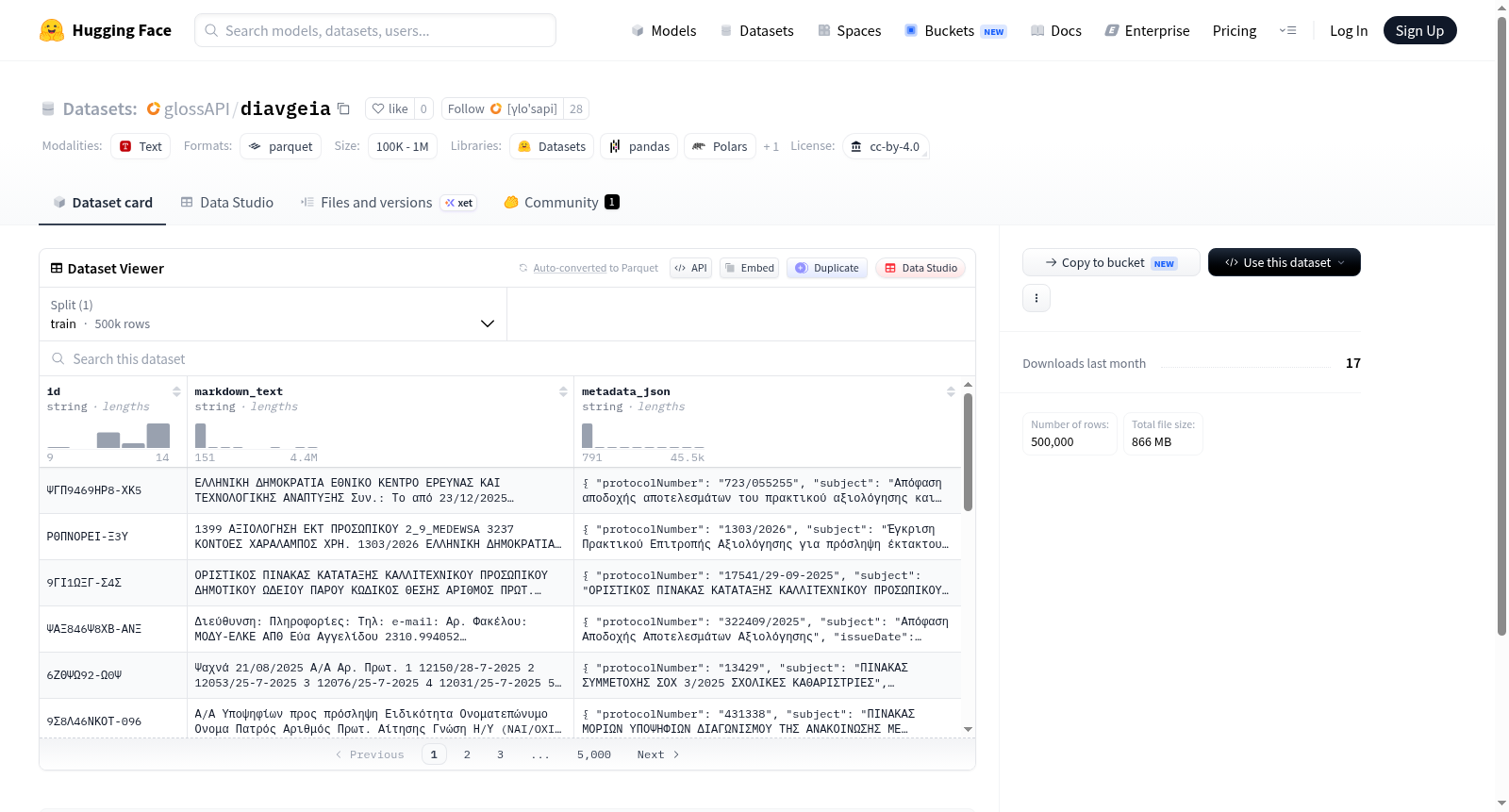Open Data Studio from viewer header

pyautogui.click(x=920, y=268)
